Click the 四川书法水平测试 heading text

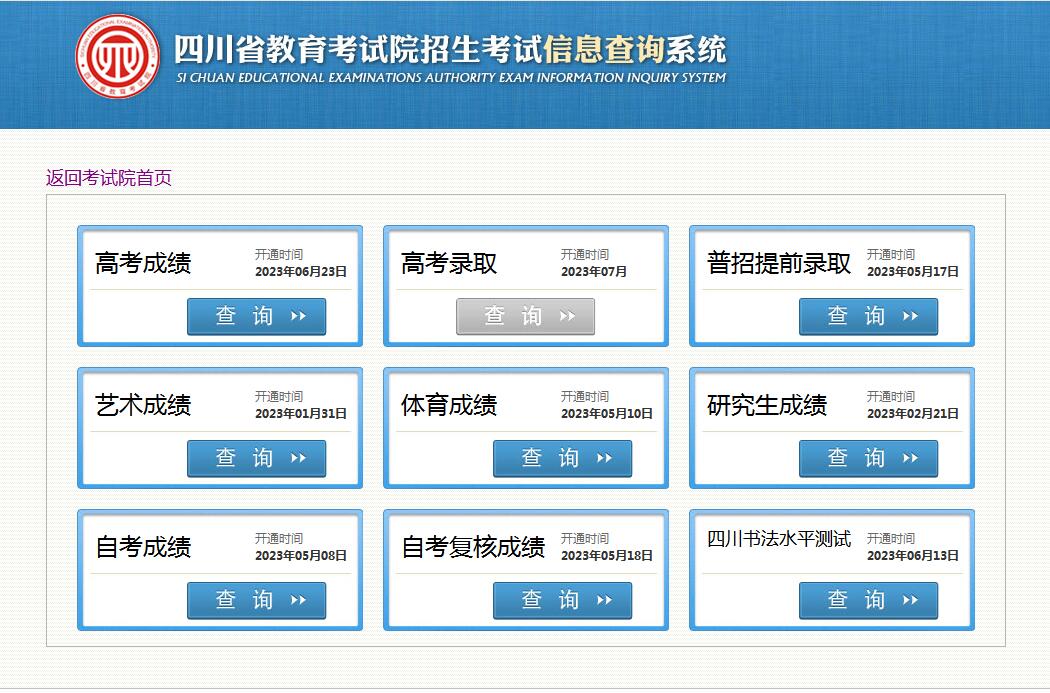[x=779, y=539]
